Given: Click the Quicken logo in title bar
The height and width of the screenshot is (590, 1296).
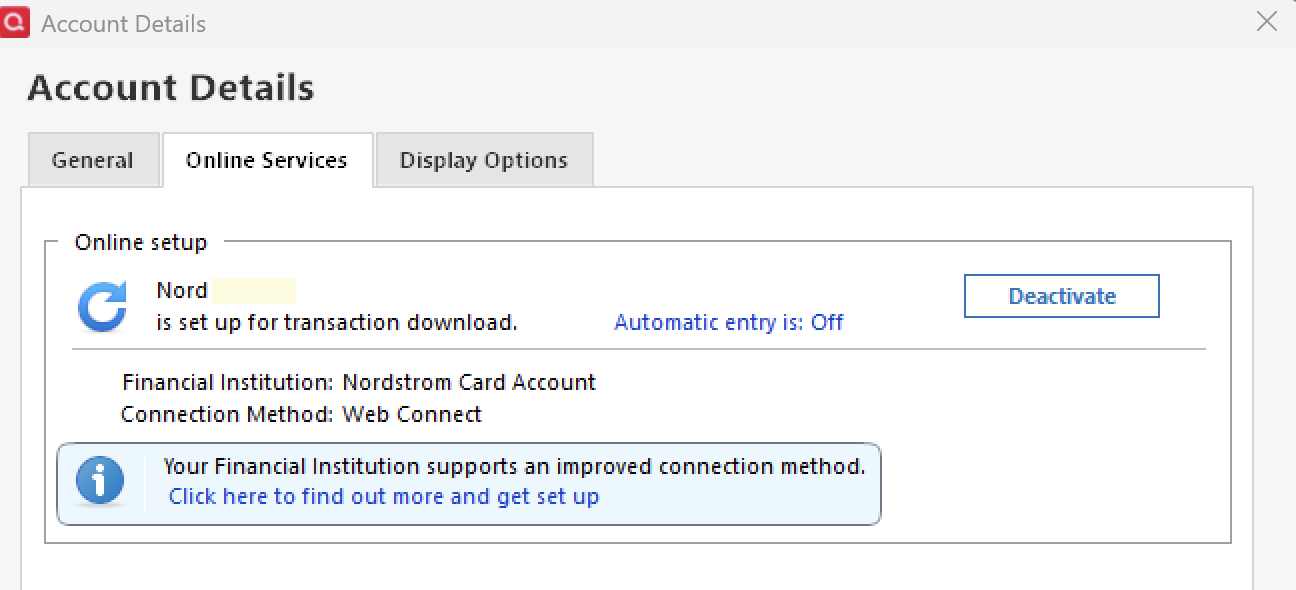Looking at the screenshot, I should 15,21.
